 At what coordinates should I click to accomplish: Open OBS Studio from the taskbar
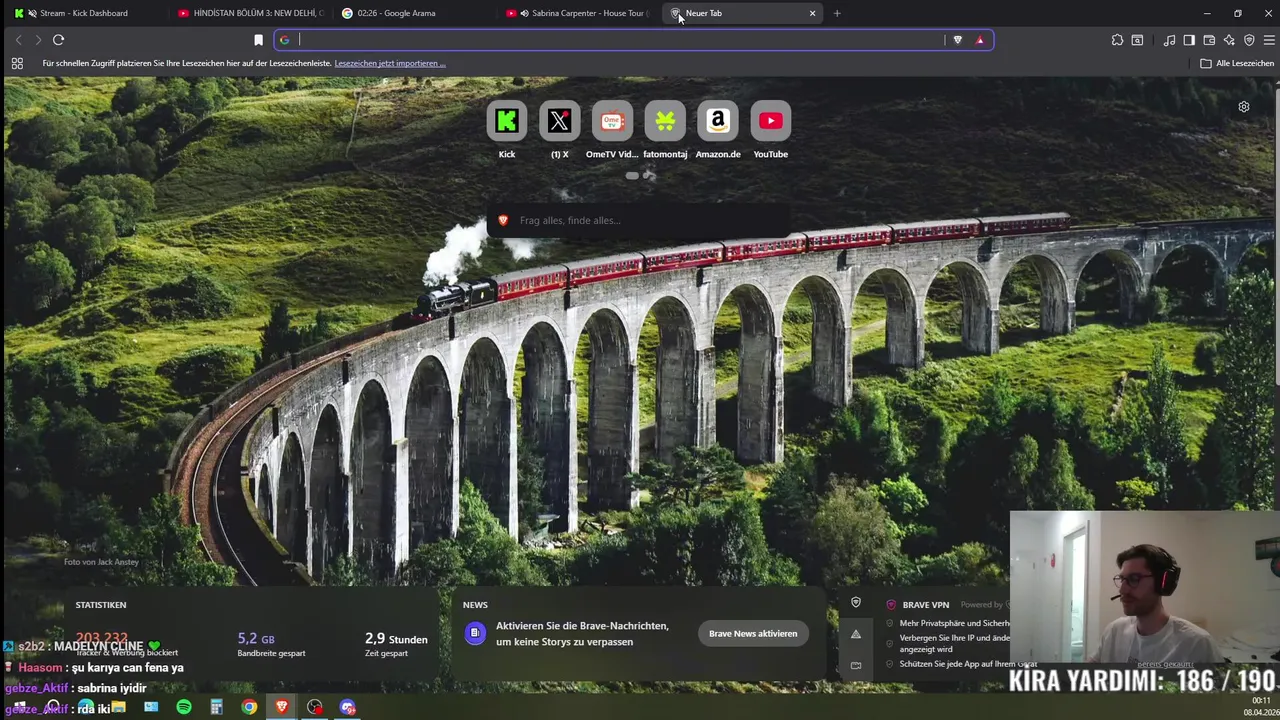[315, 707]
